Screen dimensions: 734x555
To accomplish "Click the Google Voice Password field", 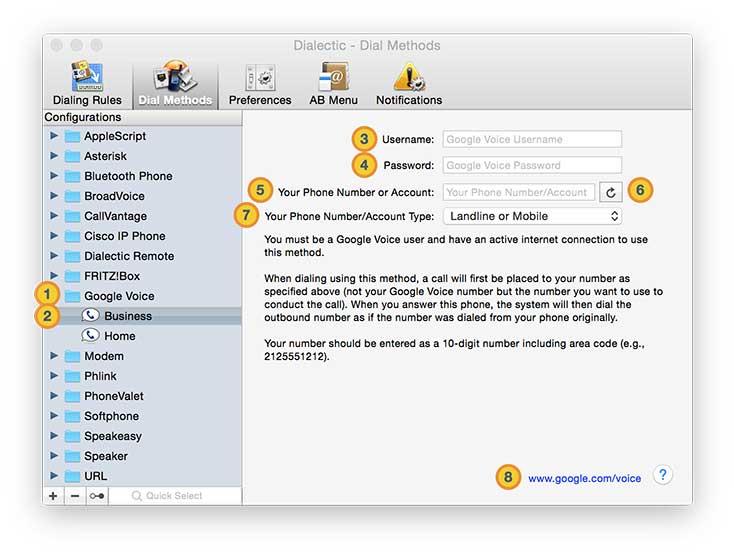I will point(532,165).
